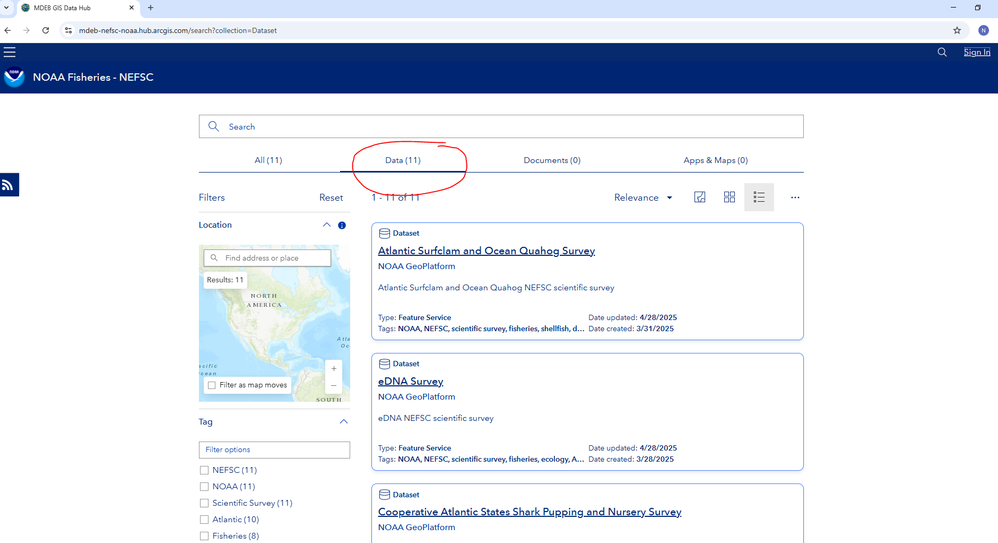Zoom out on the location map
The width and height of the screenshot is (998, 543).
[334, 385]
